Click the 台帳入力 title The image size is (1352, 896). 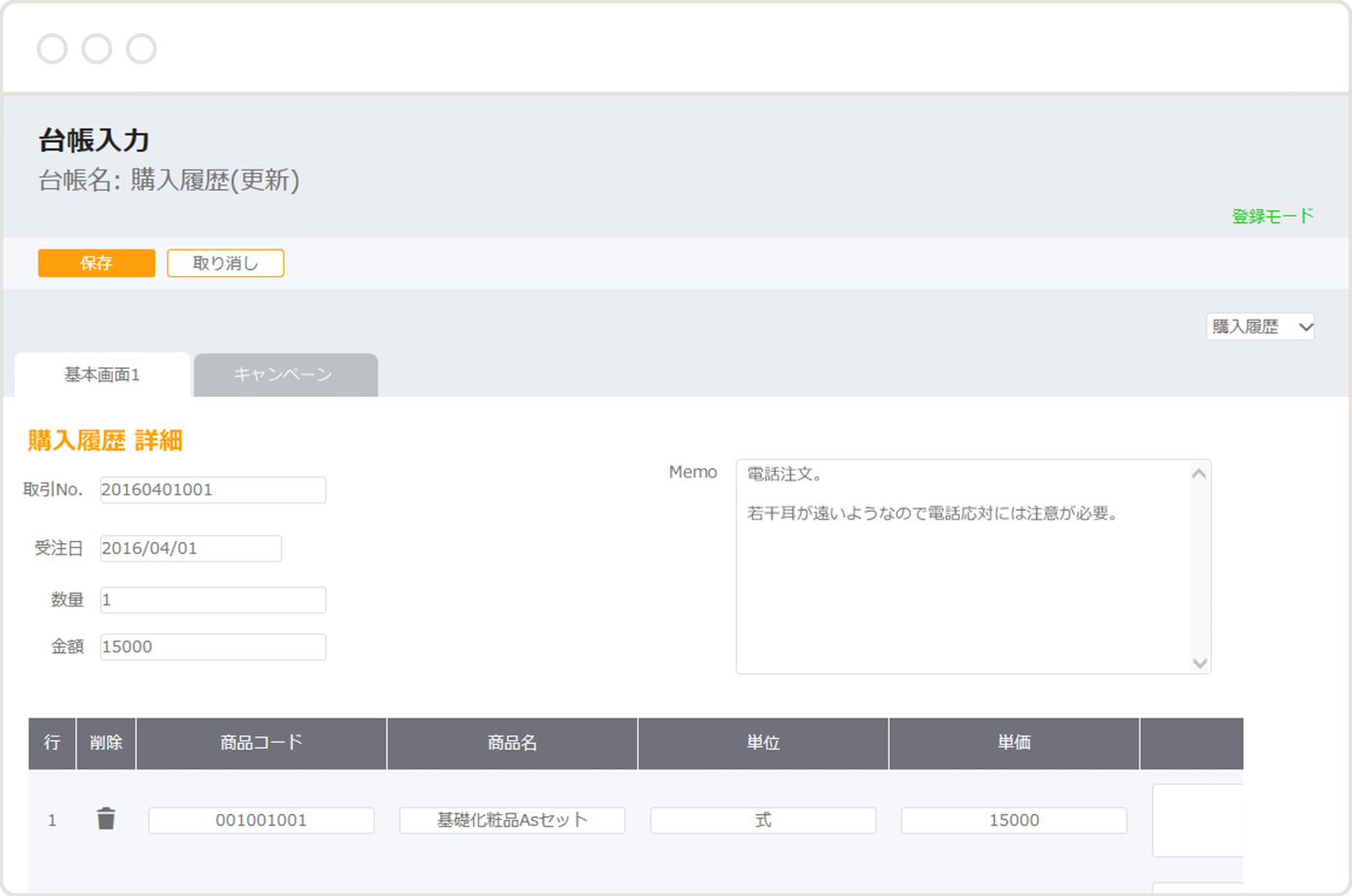click(x=94, y=140)
